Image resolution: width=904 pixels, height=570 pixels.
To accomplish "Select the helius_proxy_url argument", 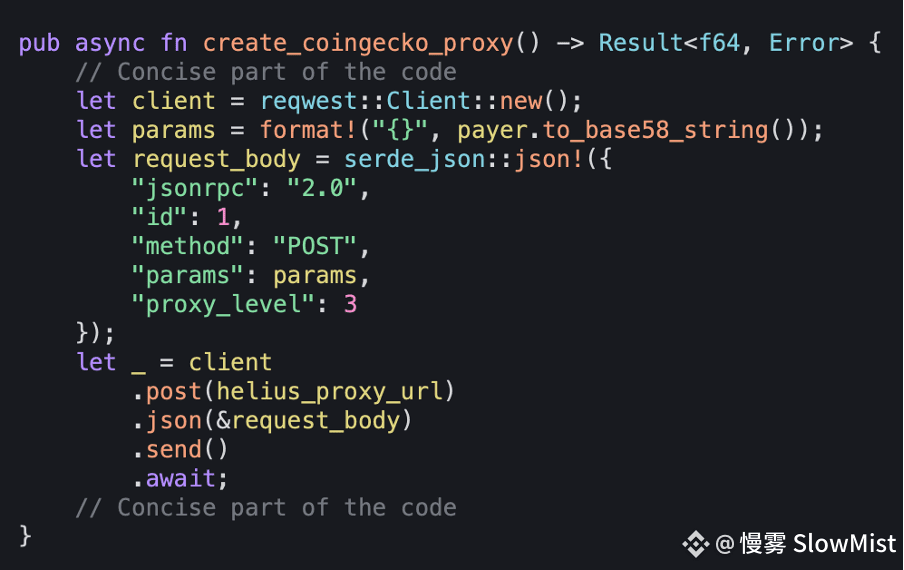I will tap(329, 392).
